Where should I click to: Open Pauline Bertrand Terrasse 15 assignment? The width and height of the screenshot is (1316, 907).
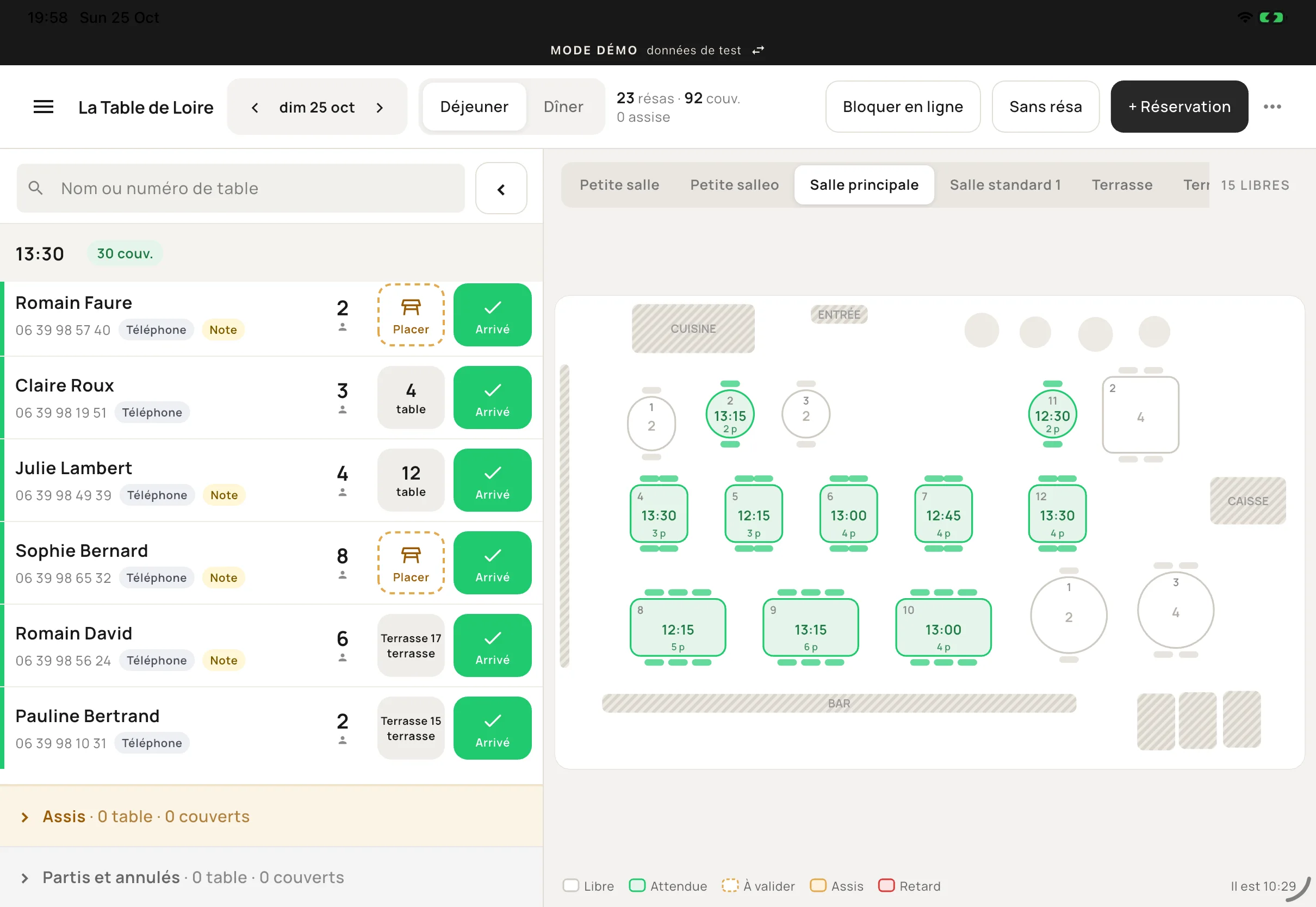411,728
